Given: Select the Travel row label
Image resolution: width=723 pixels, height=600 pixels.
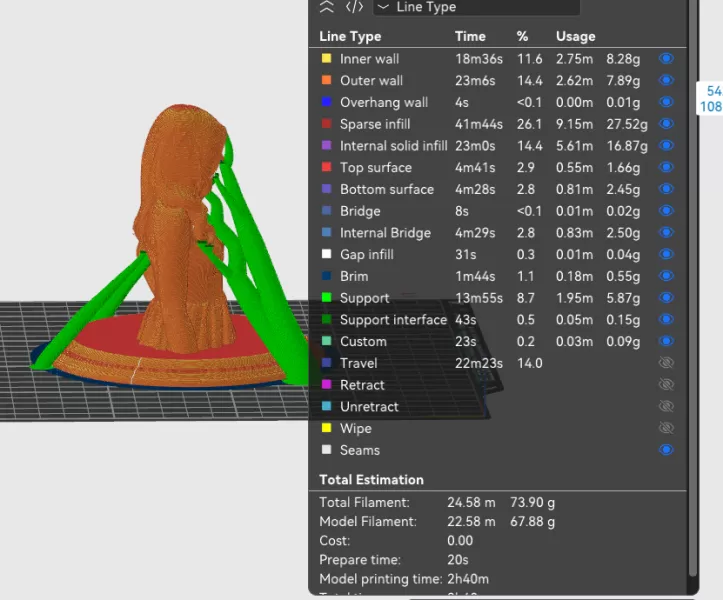Looking at the screenshot, I should 358,363.
